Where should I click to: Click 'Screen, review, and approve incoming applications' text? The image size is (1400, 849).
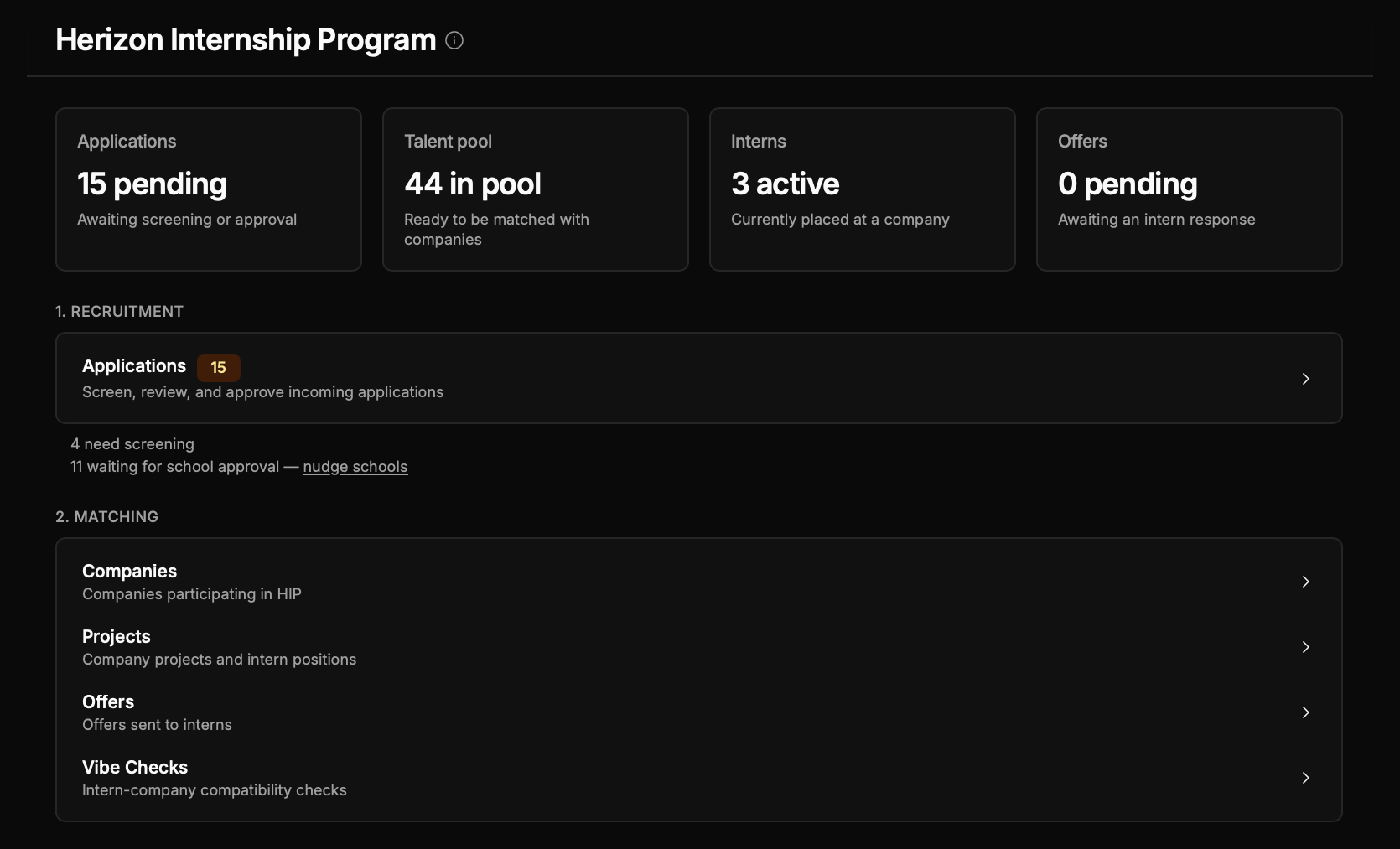tap(263, 392)
